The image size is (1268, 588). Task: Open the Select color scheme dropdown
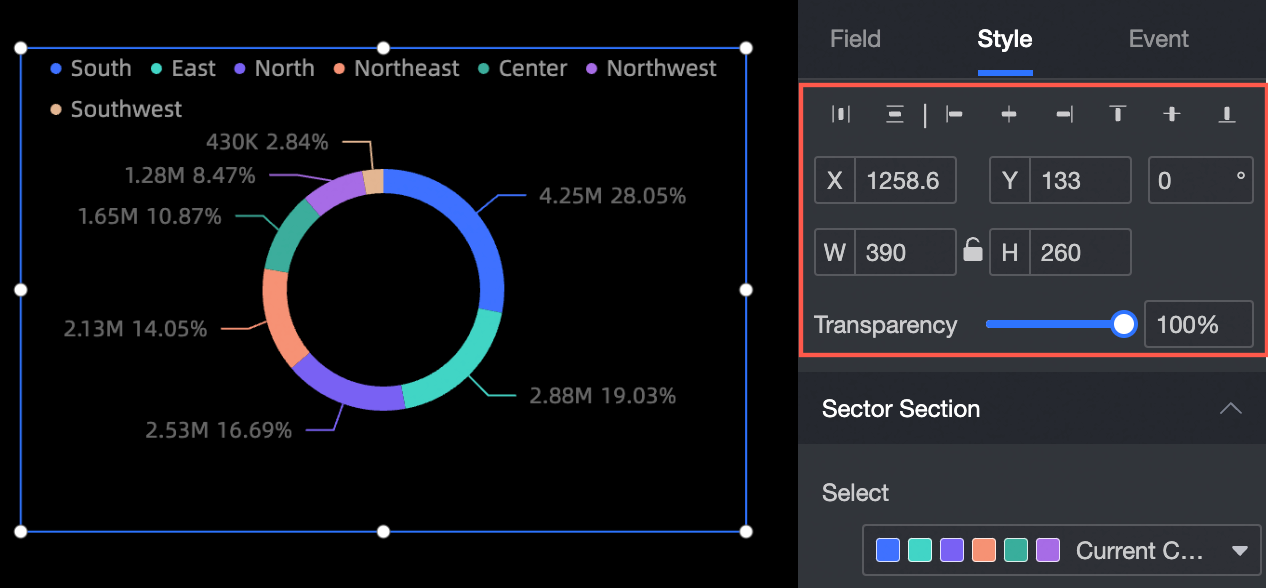(1062, 550)
